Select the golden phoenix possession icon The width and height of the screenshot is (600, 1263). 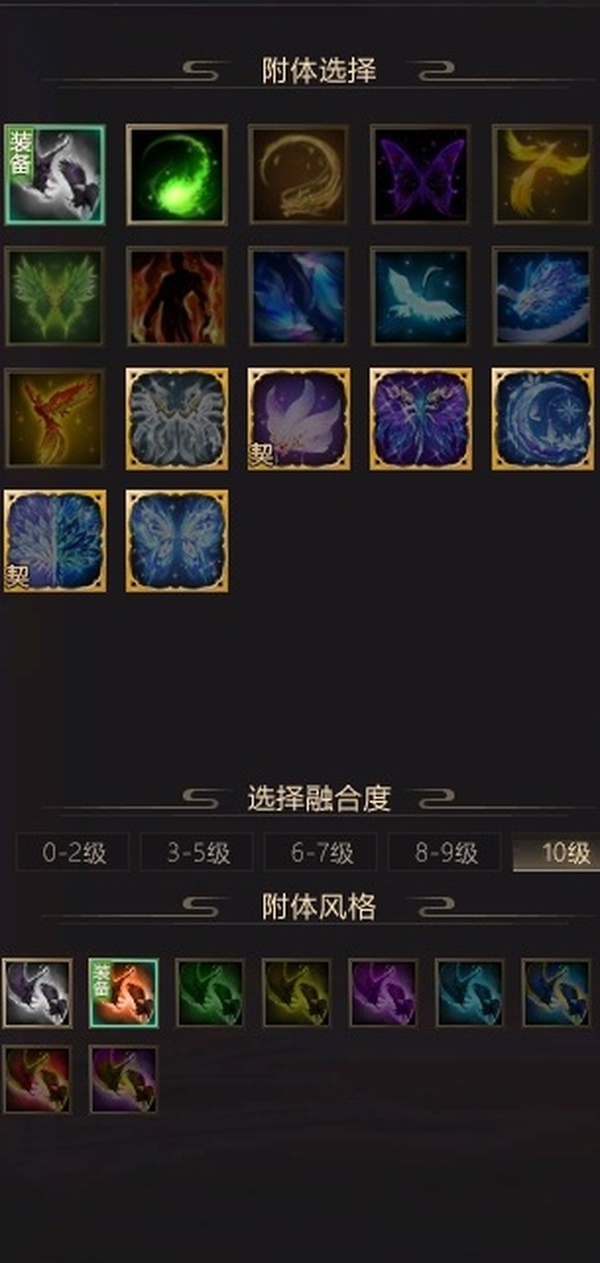543,174
